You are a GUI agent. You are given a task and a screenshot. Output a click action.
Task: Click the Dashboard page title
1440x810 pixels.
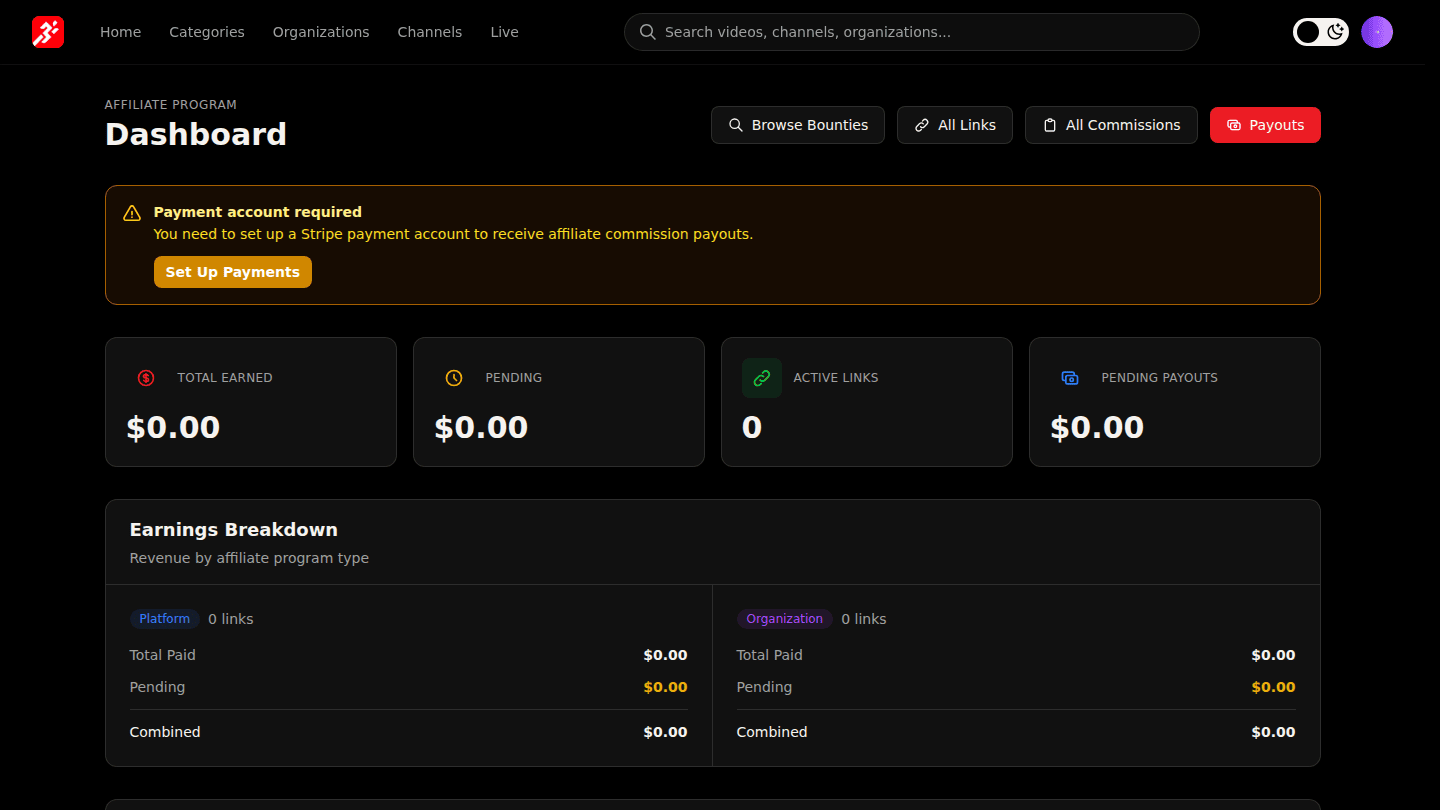coord(196,134)
